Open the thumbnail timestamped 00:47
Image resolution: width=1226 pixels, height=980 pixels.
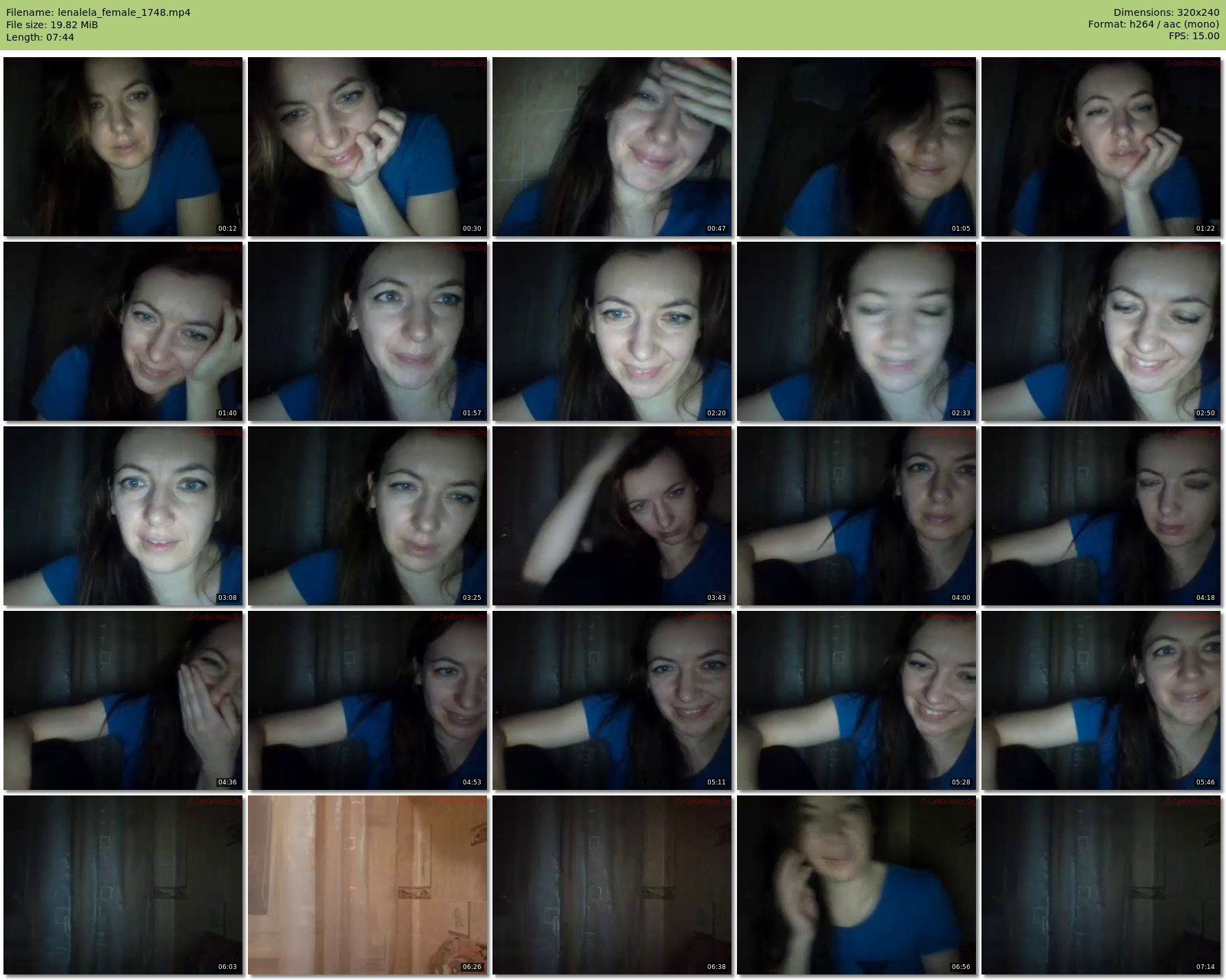[x=612, y=147]
